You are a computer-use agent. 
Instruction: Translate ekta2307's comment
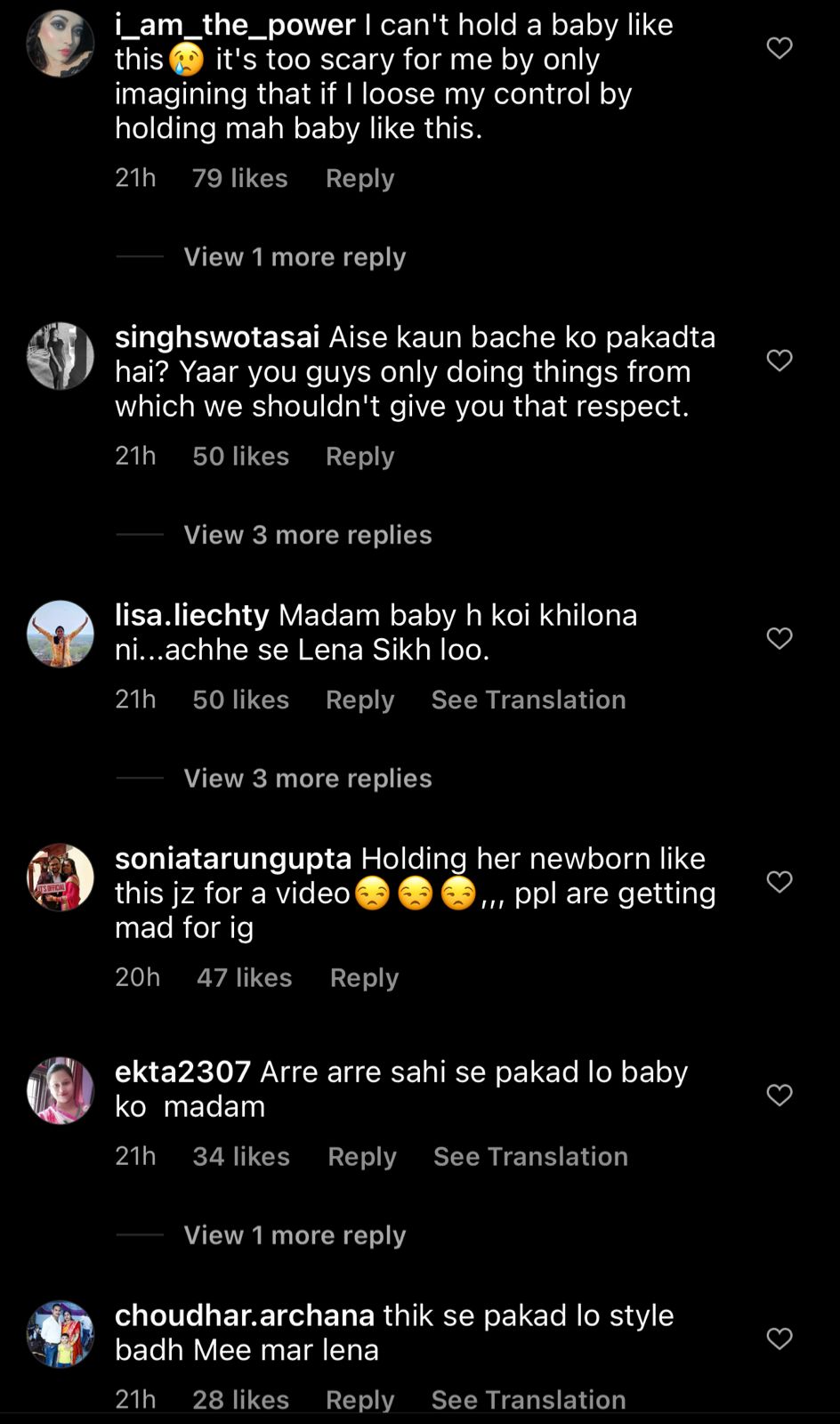click(x=530, y=1156)
